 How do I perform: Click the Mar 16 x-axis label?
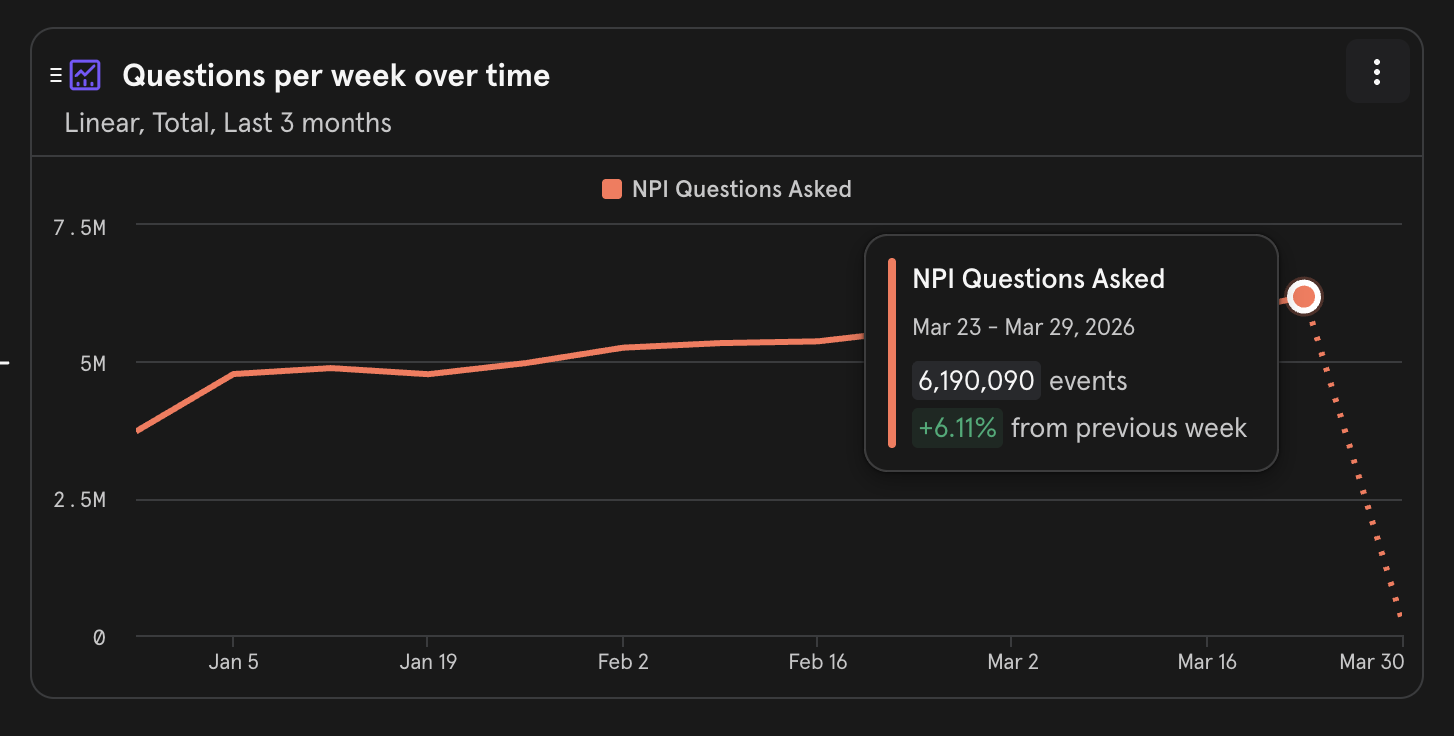pos(1207,662)
